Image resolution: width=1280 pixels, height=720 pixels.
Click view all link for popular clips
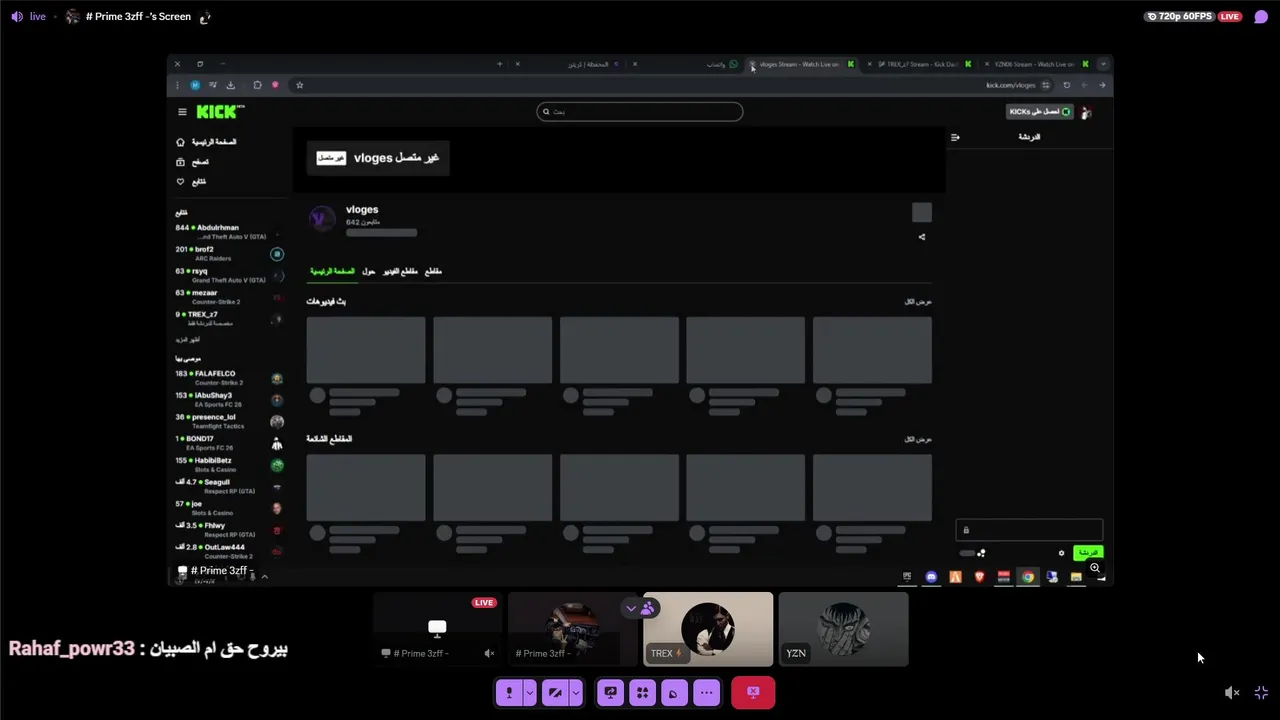tap(918, 439)
